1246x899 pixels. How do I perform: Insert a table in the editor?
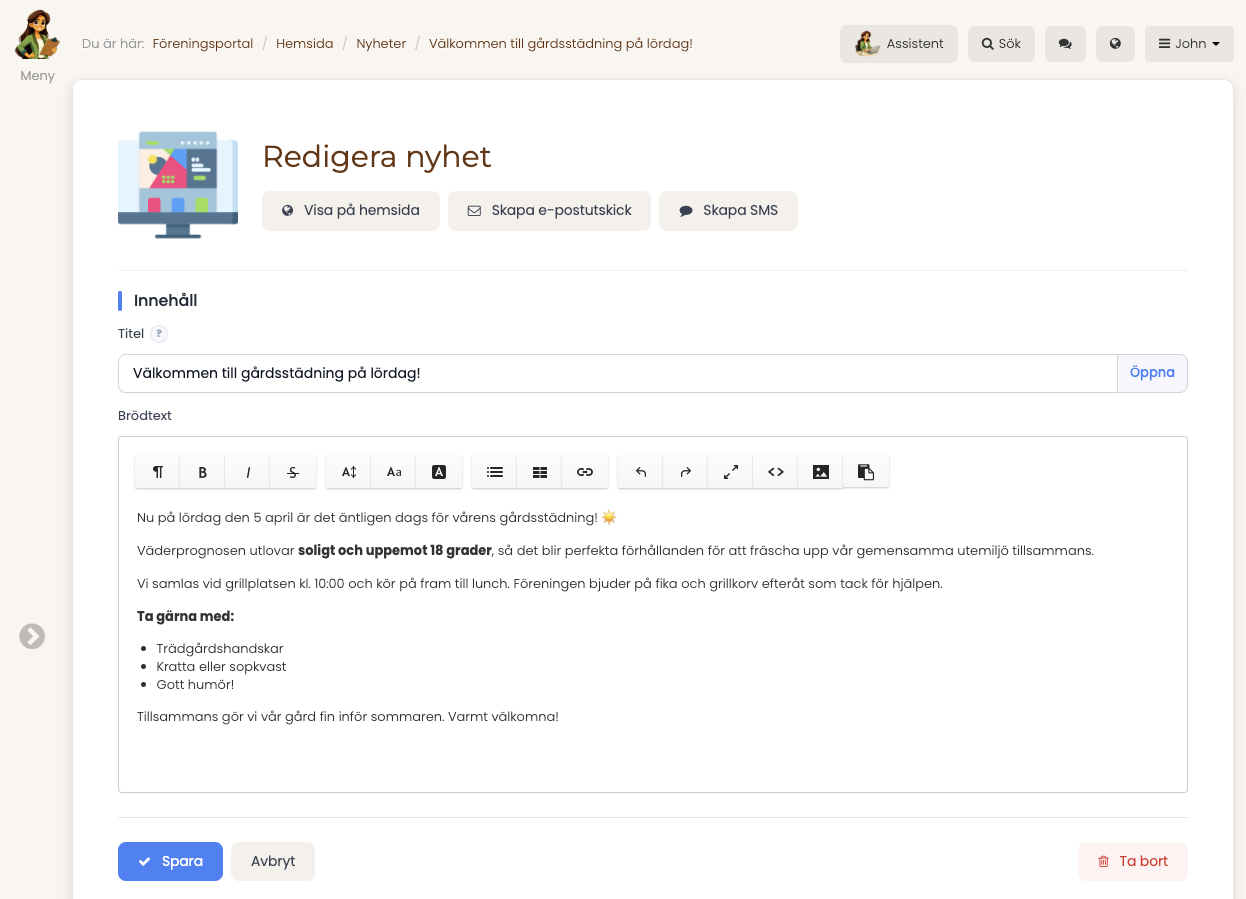click(540, 472)
